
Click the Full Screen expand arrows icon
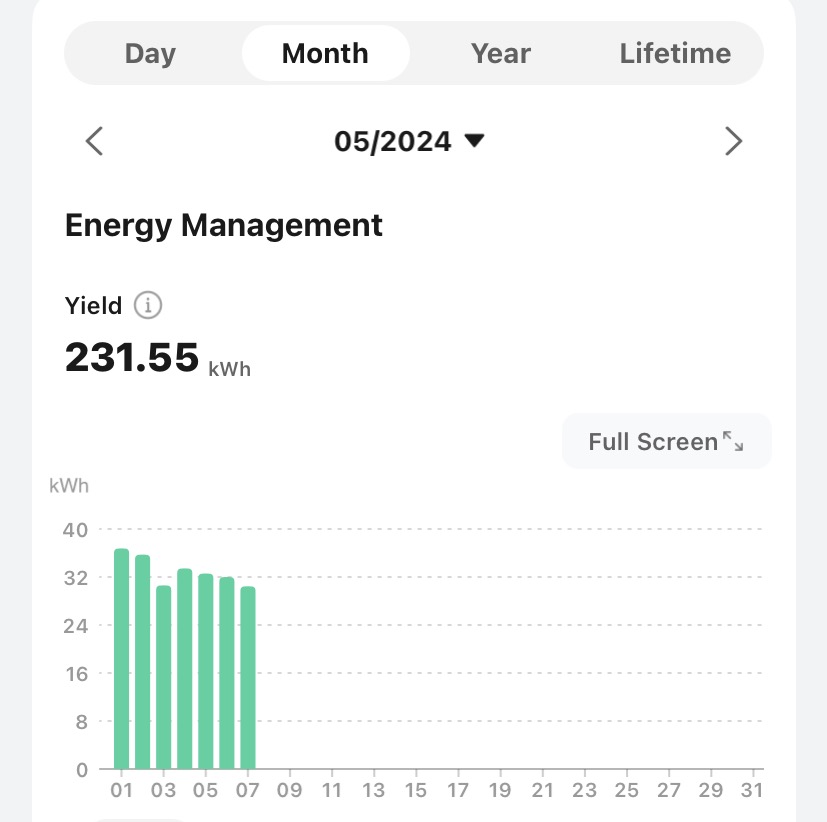(x=733, y=441)
